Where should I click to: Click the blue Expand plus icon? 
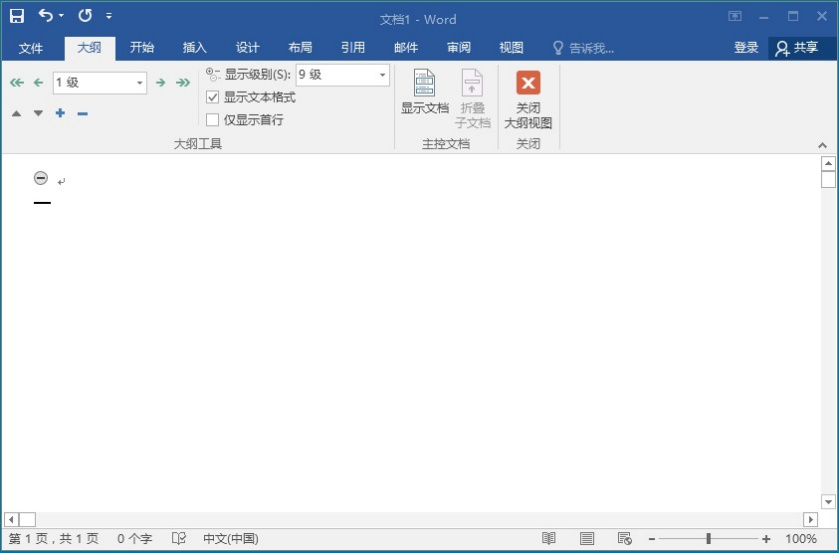[60, 113]
